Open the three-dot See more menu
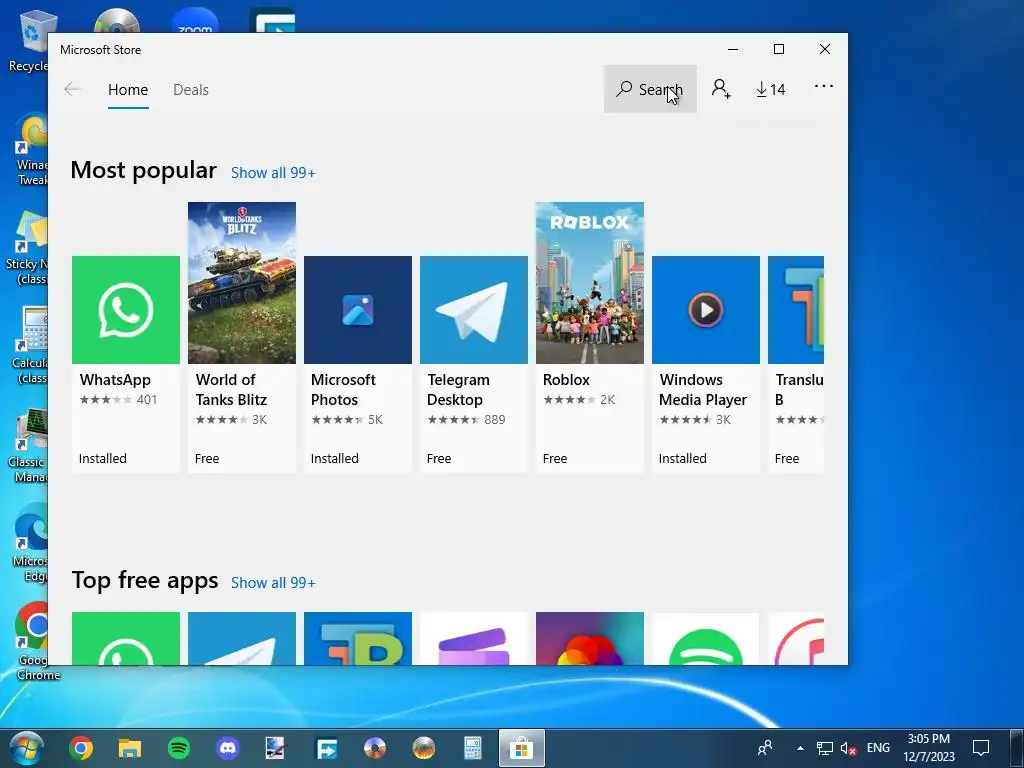Screen dimensions: 1024x768 (824, 86)
